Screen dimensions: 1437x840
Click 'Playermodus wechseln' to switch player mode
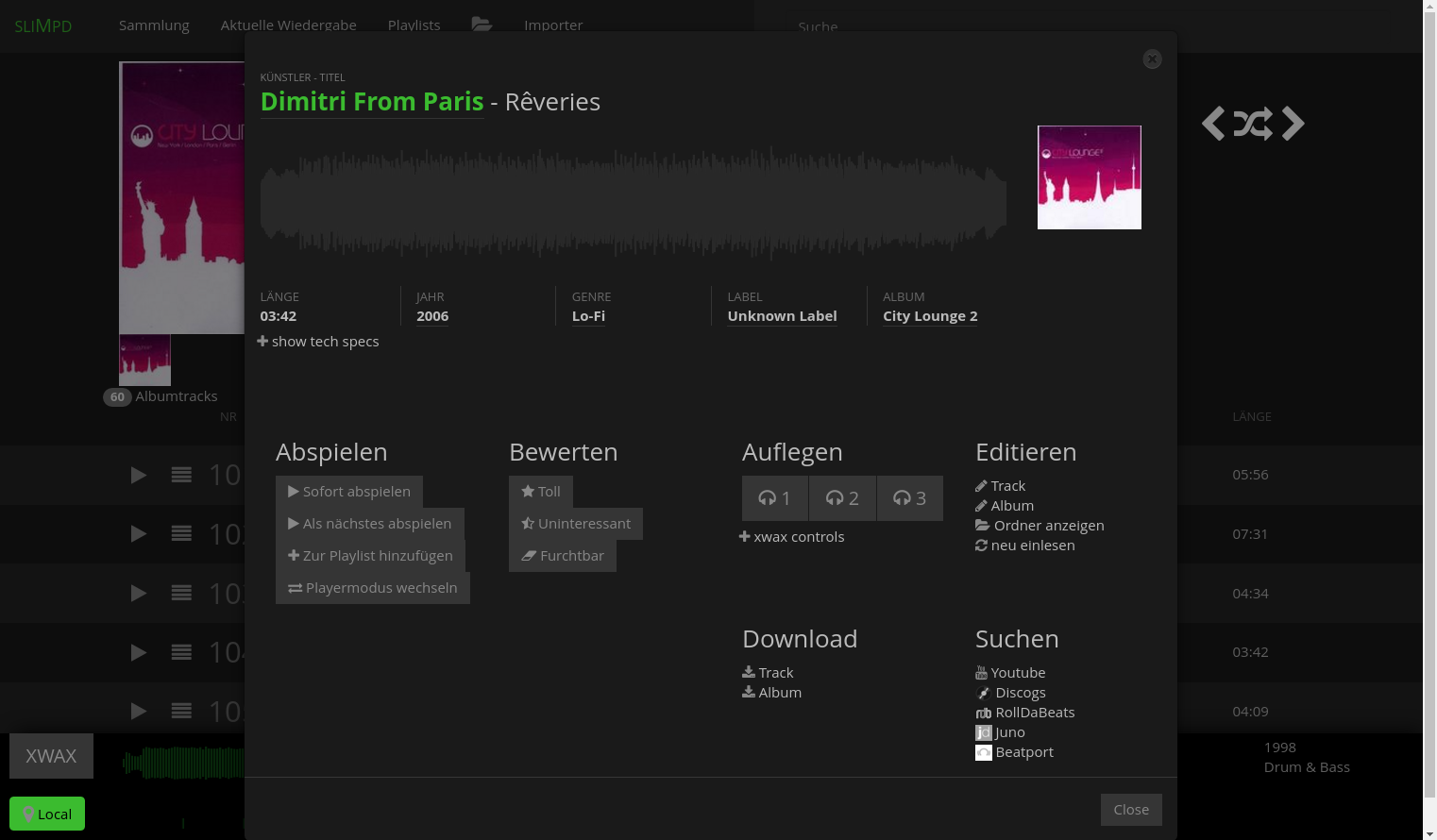(x=372, y=588)
